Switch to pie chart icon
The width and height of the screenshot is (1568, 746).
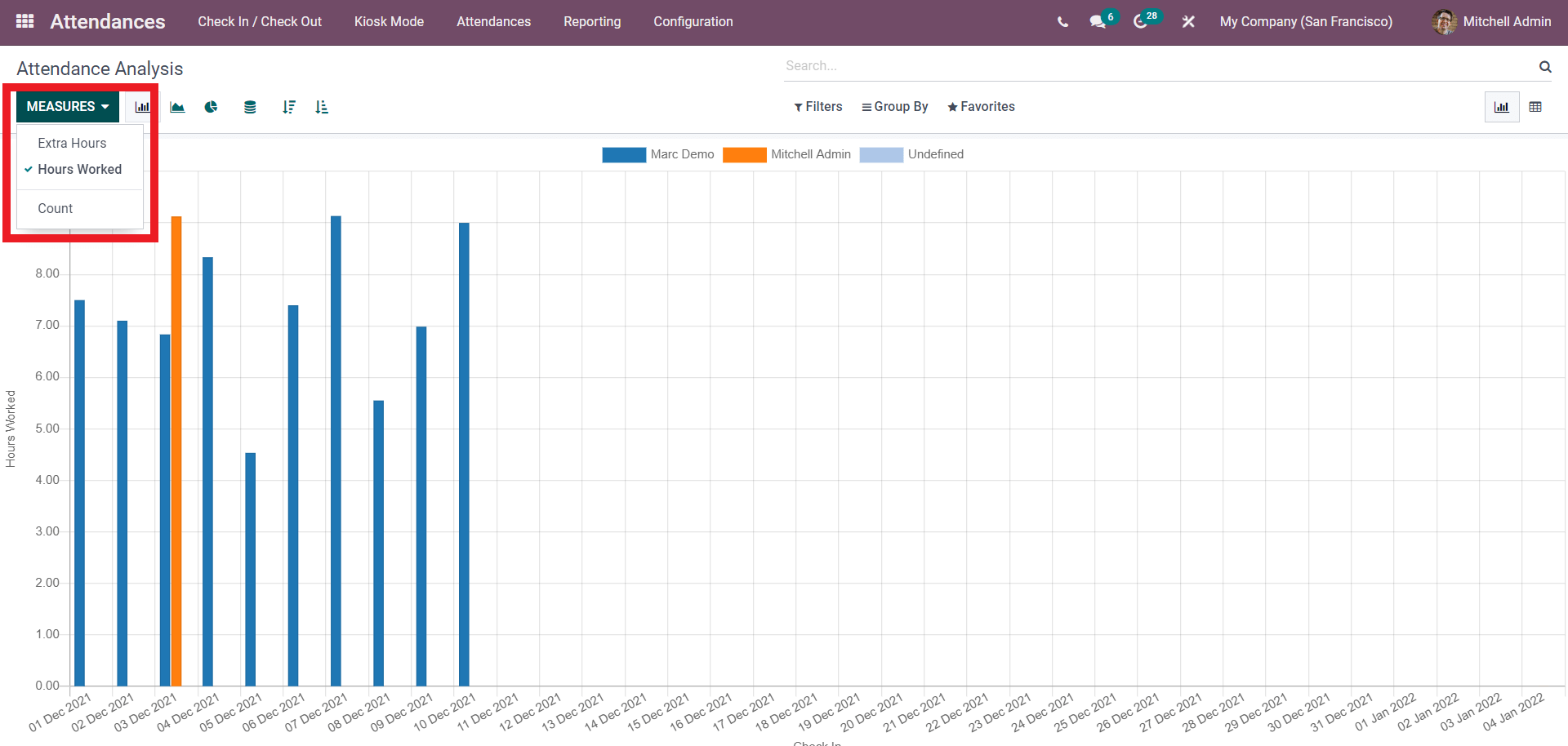point(212,107)
